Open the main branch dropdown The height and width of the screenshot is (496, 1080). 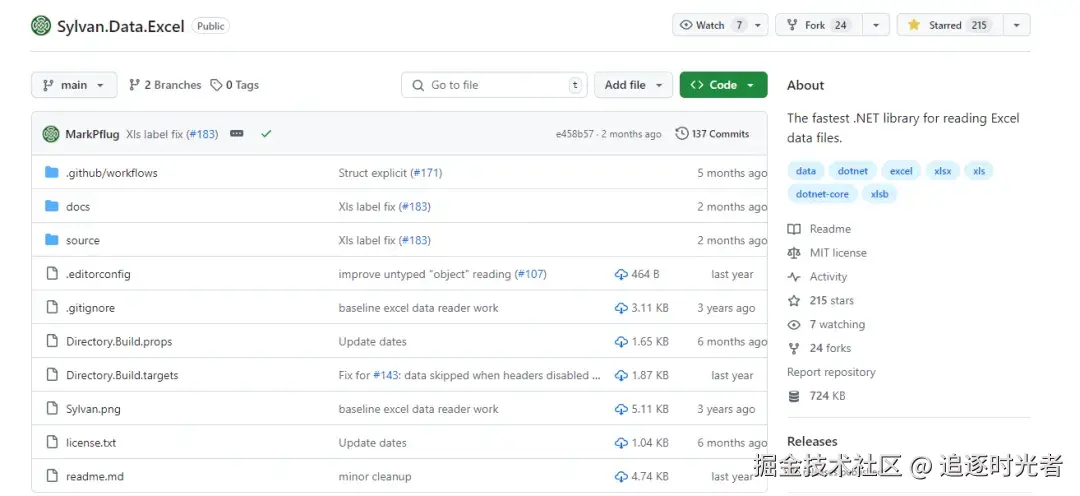pos(74,85)
